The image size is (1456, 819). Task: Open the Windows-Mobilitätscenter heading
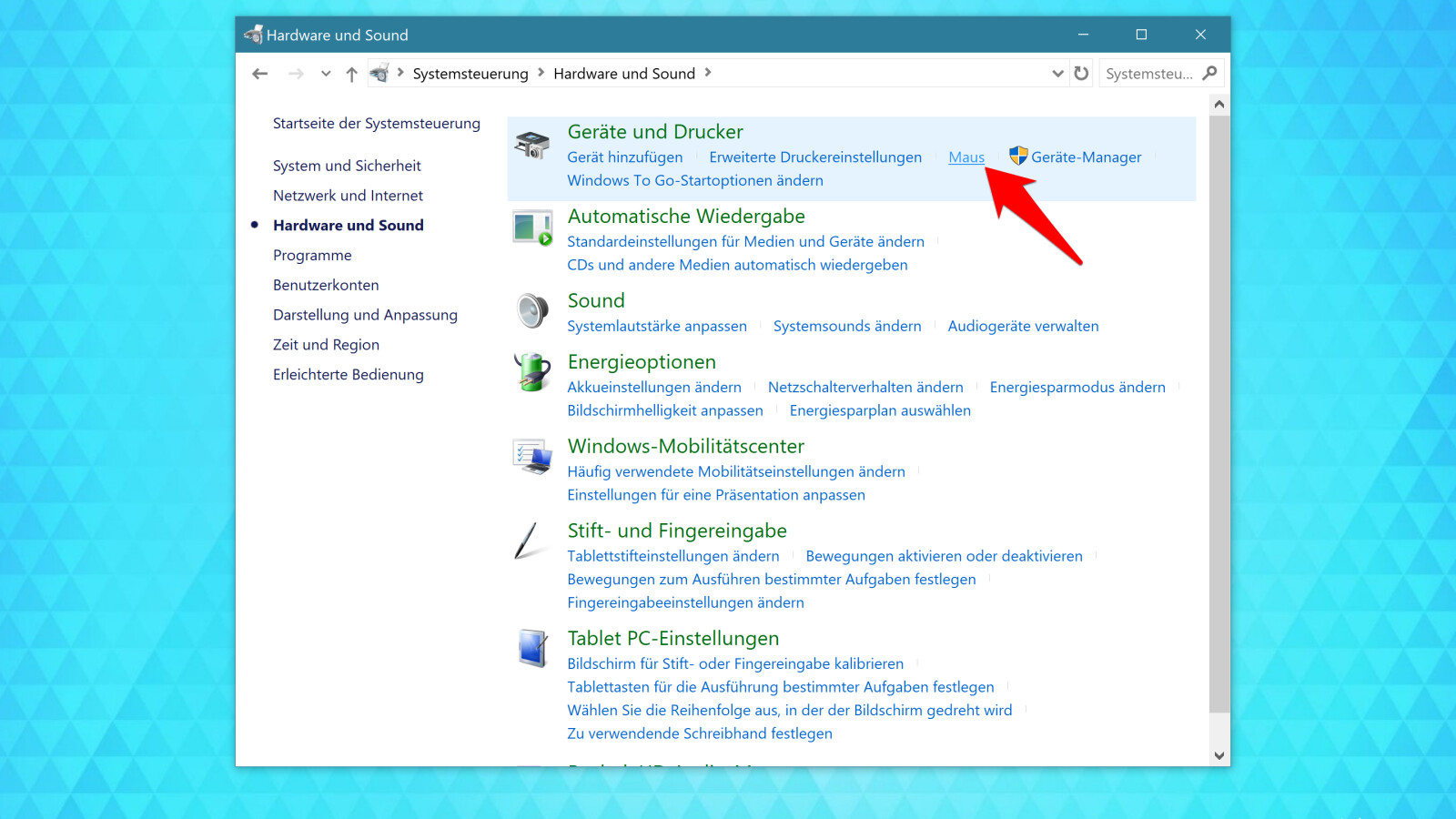click(686, 447)
